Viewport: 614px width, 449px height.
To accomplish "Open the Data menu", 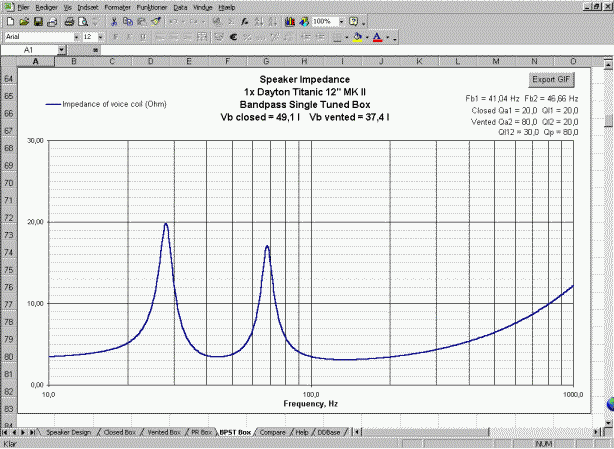I will [x=180, y=7].
